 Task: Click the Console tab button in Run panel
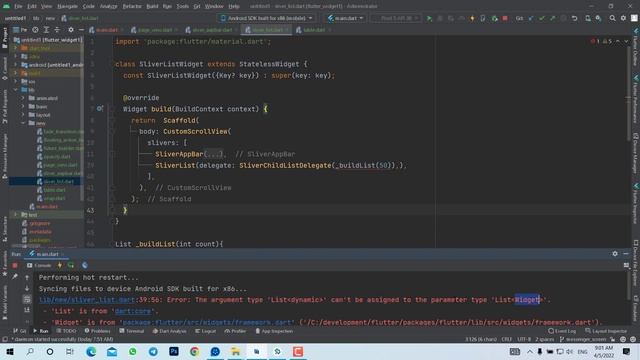pos(39,266)
